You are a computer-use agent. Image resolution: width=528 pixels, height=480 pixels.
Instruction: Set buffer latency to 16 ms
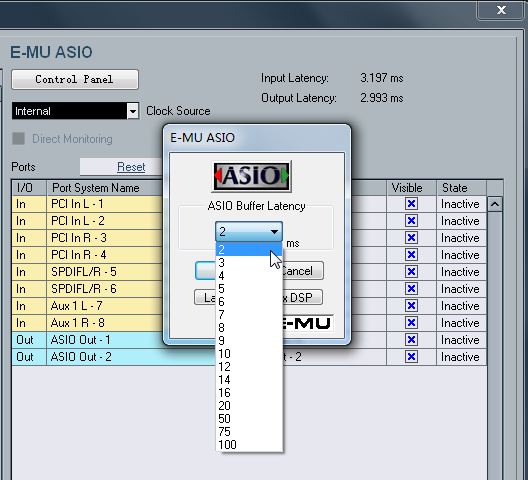click(x=249, y=392)
